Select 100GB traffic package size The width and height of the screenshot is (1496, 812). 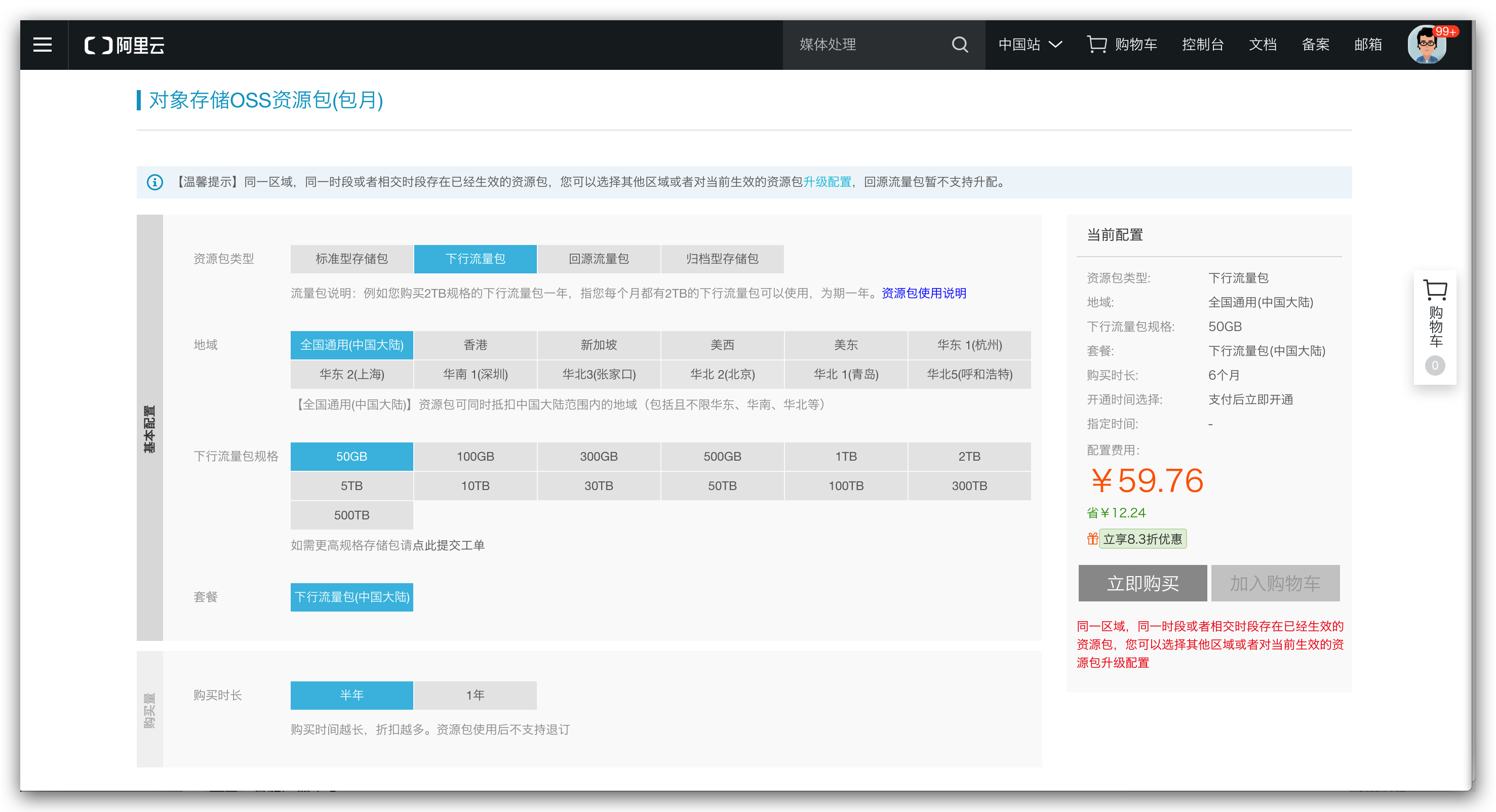(x=475, y=456)
